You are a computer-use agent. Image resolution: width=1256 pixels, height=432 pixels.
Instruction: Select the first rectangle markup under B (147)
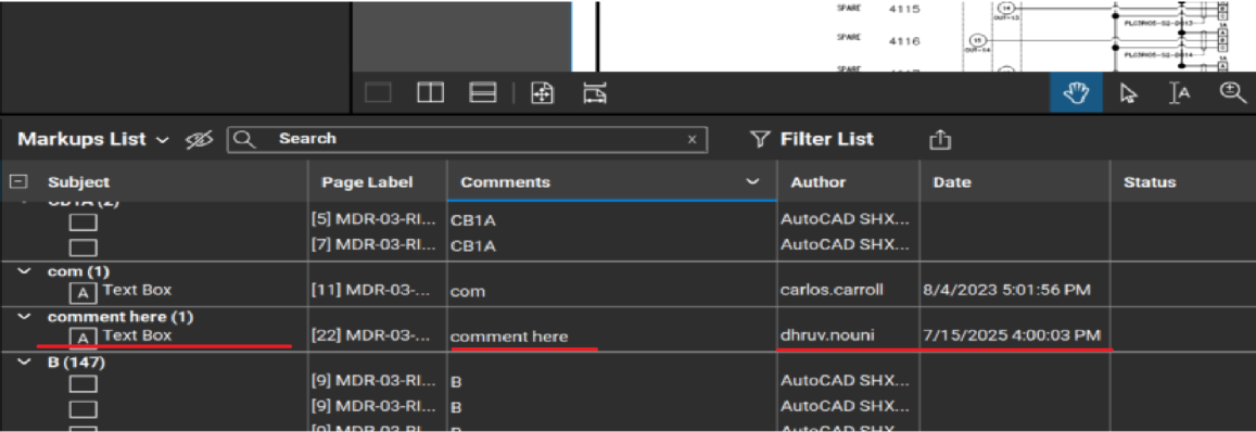tap(83, 383)
